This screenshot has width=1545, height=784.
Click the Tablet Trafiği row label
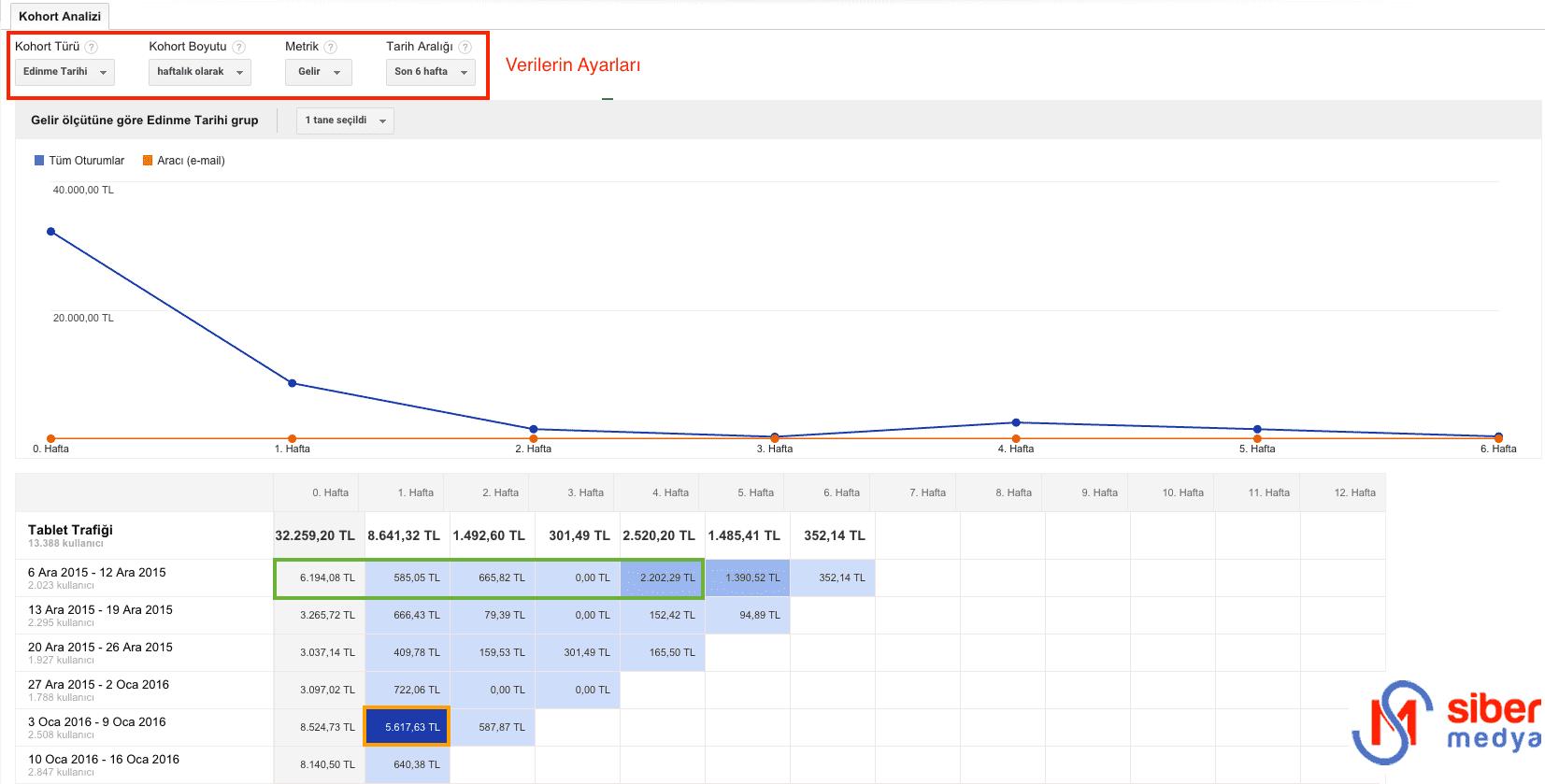tap(70, 530)
